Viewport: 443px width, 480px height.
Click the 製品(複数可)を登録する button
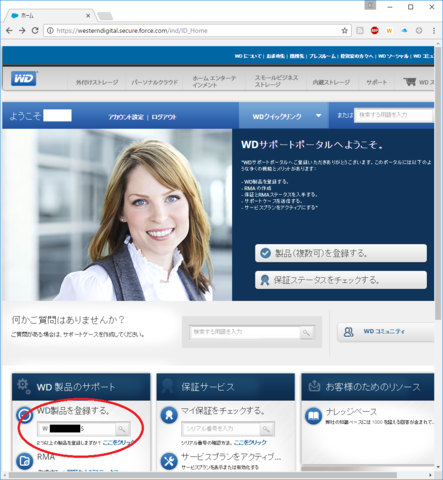(341, 253)
